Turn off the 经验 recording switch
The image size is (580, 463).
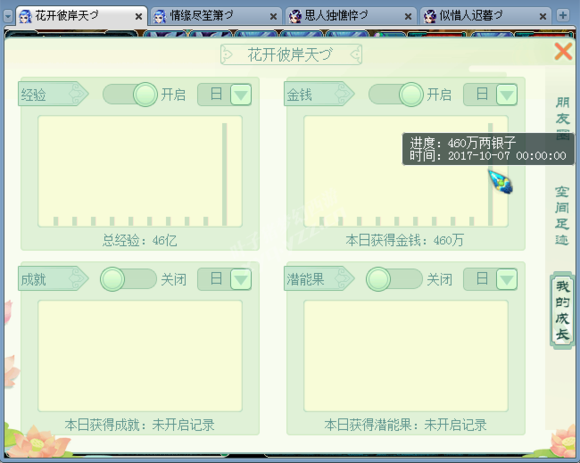tap(130, 94)
